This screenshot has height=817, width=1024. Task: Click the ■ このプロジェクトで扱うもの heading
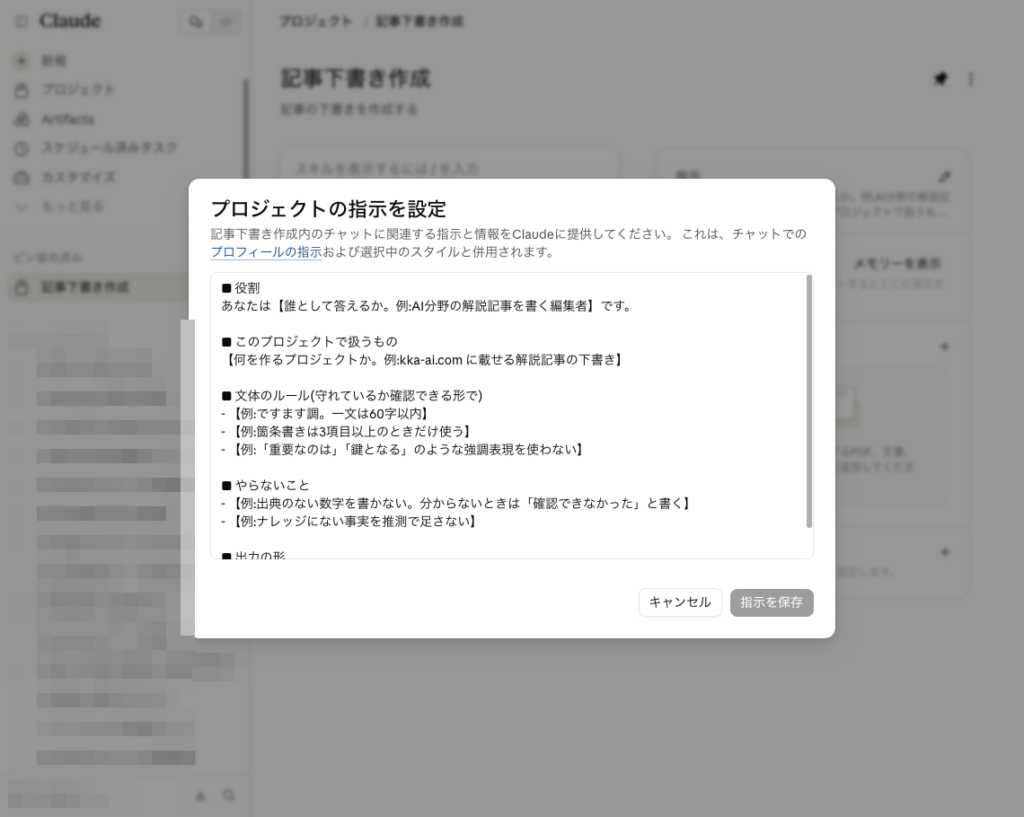click(x=309, y=342)
